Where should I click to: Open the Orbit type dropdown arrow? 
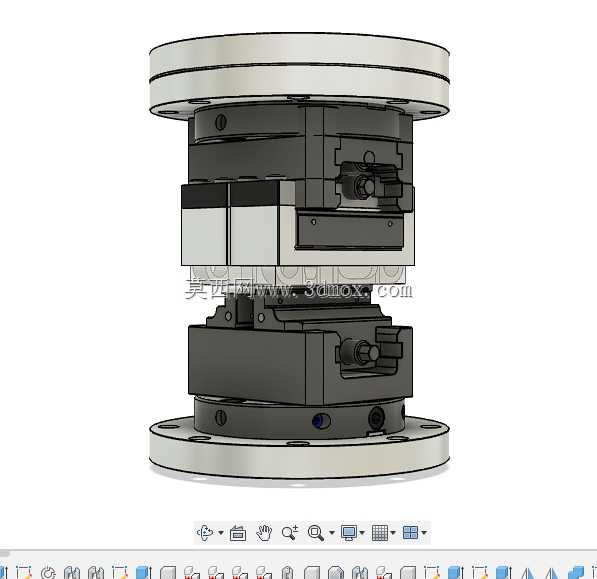pos(221,533)
